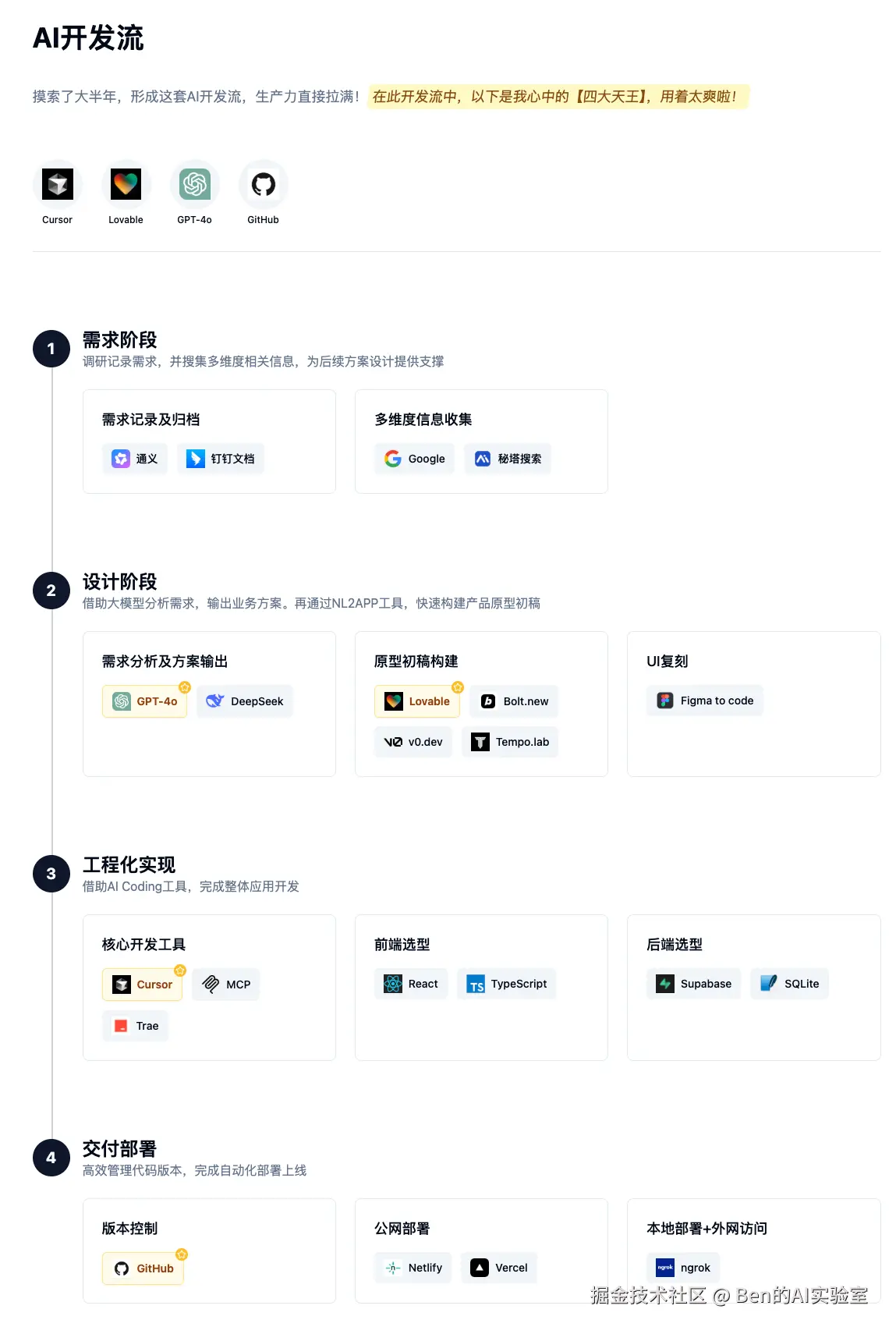This screenshot has width=896, height=1334.
Task: Click the 秘塔搜索 chip
Action: [x=508, y=459]
